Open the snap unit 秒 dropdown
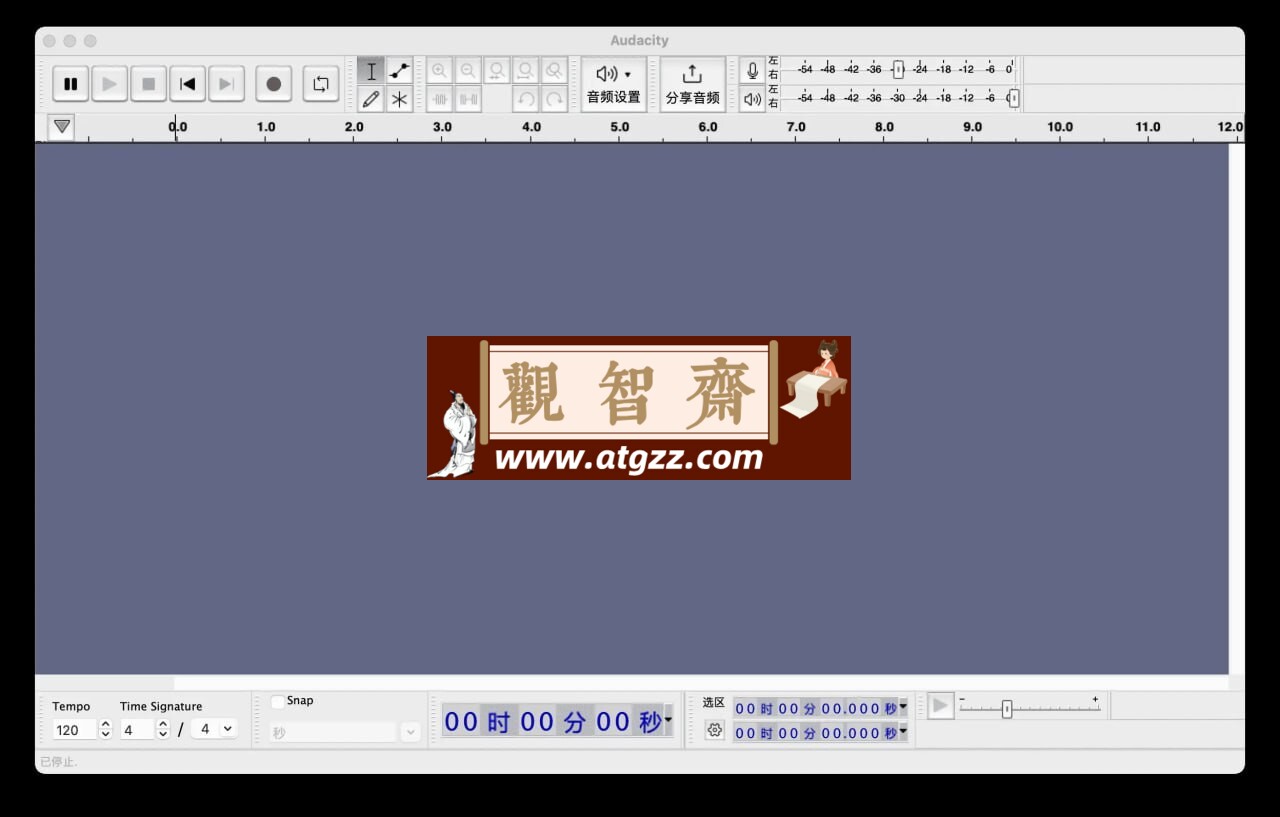The image size is (1280, 817). [343, 733]
